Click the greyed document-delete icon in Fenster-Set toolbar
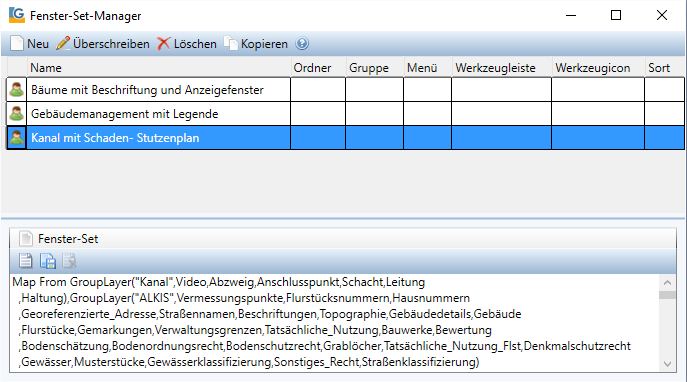Image resolution: width=687 pixels, height=382 pixels. click(x=69, y=261)
